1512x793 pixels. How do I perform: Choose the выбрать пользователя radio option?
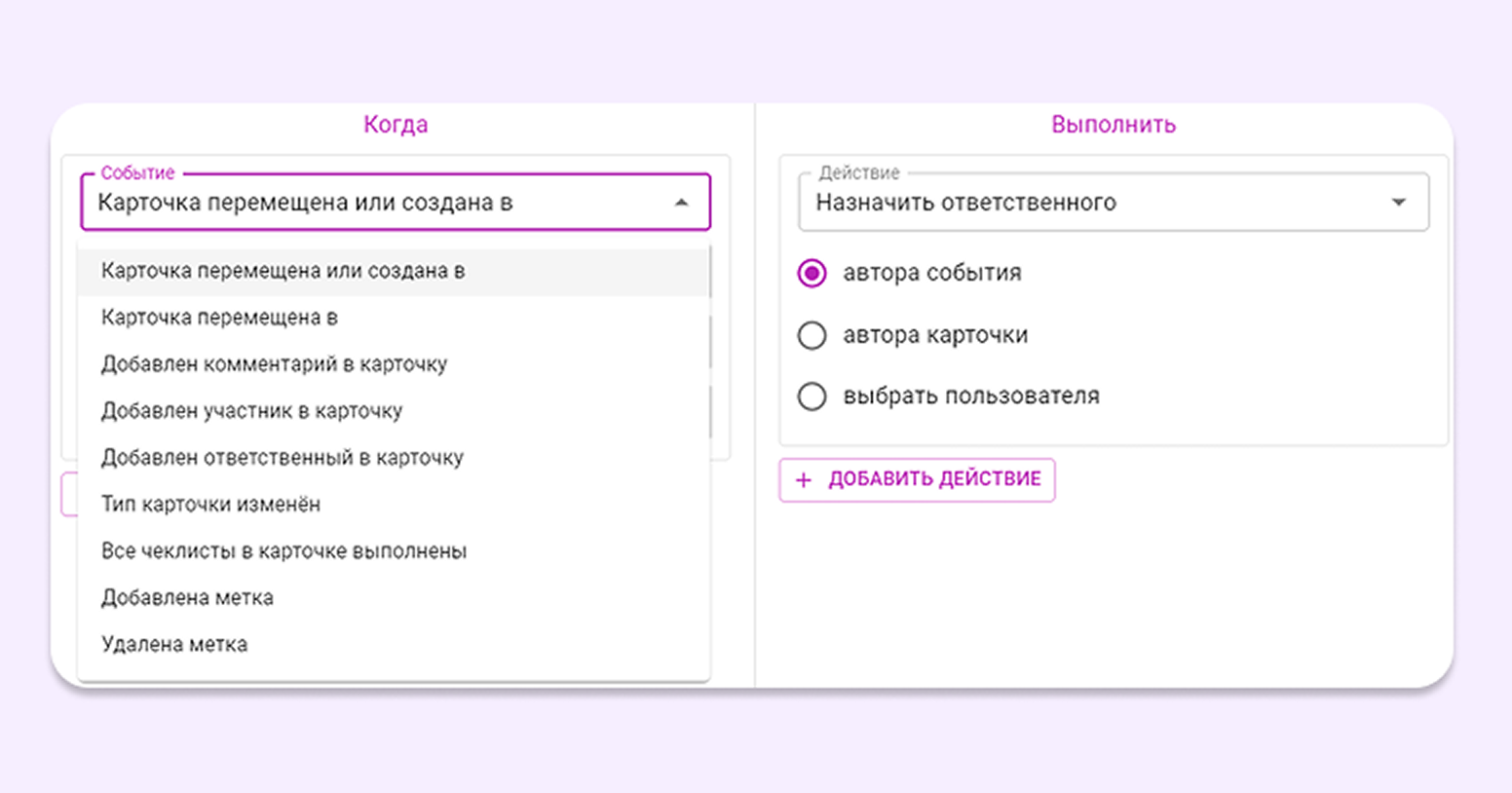812,396
